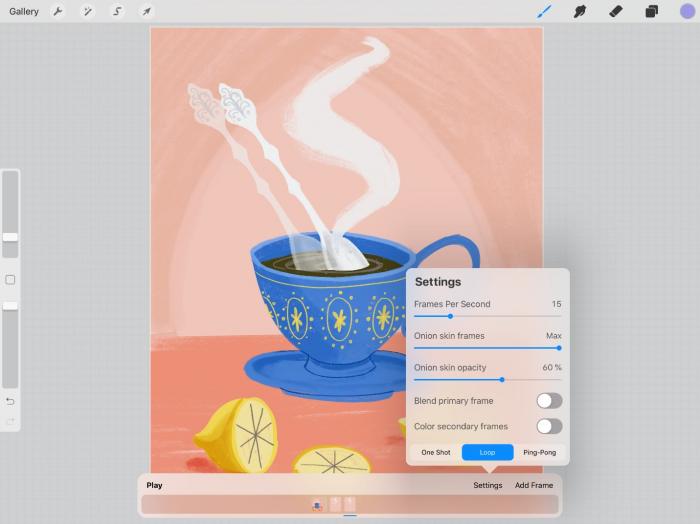Activate the Selection S-shaped tool

coord(117,11)
